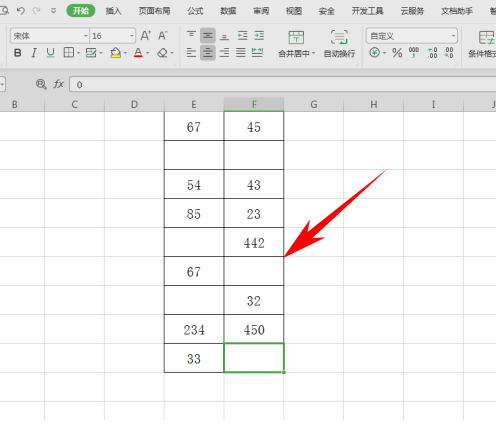Switch to the 插入 ribbon tab
The image size is (496, 424).
click(113, 11)
